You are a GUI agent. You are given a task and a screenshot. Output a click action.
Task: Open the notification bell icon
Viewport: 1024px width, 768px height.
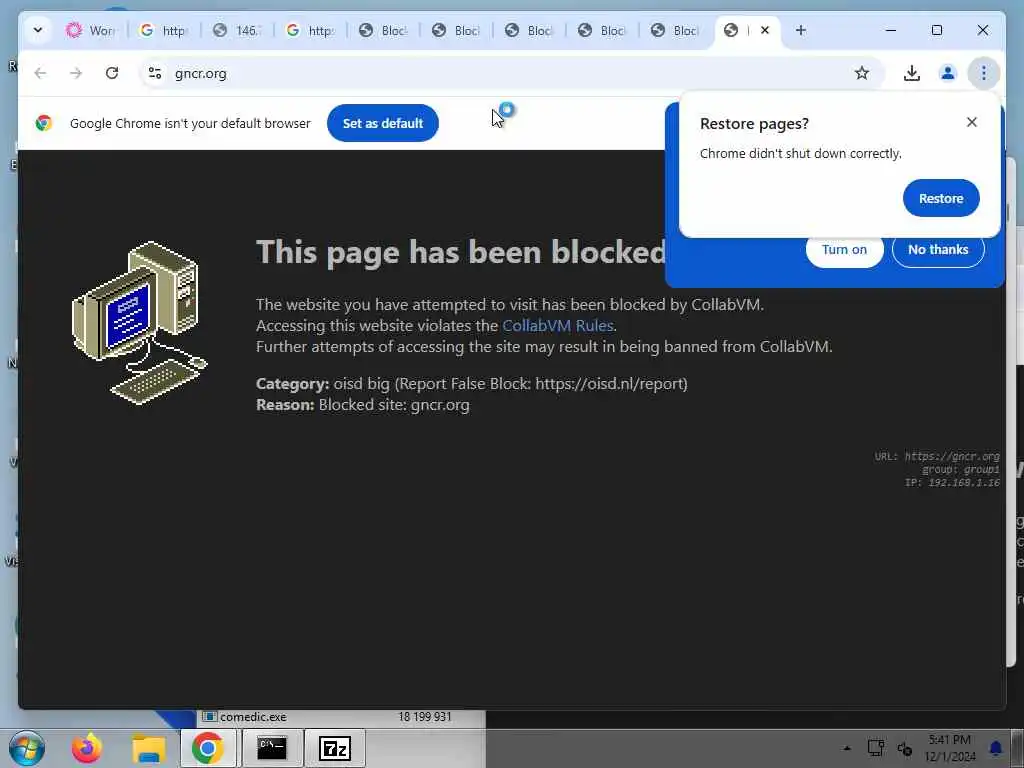996,748
